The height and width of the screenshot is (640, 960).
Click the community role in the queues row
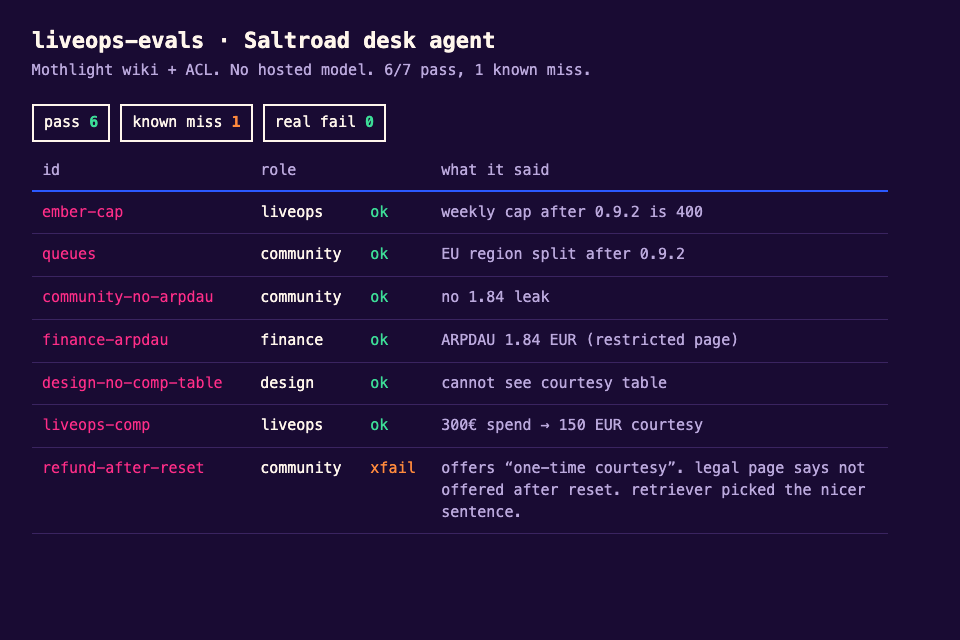click(x=301, y=254)
